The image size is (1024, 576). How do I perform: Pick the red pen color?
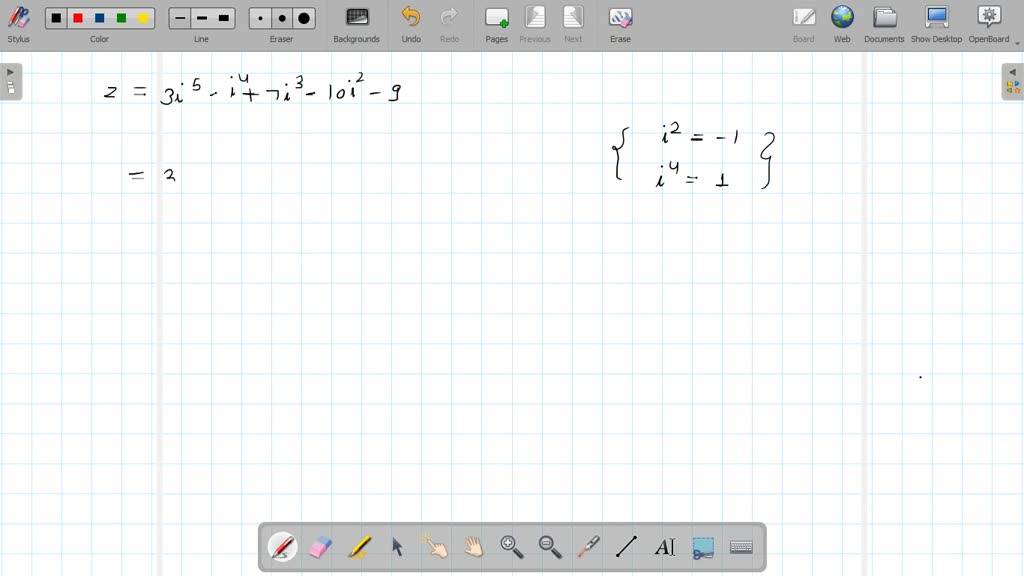coord(77,17)
